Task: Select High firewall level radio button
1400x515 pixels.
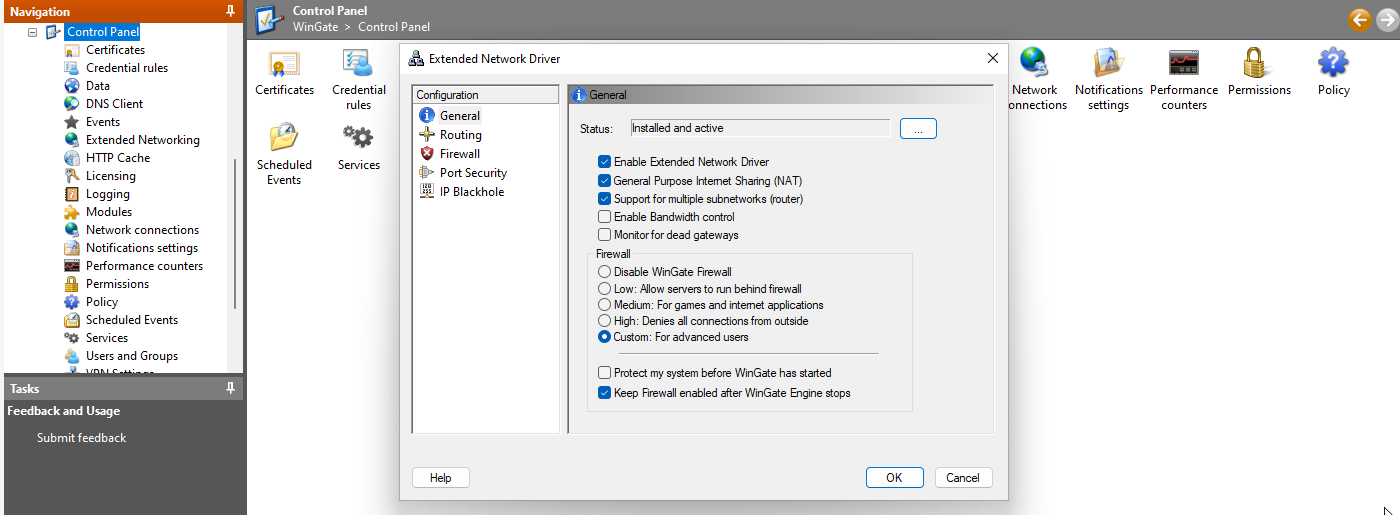Action: click(604, 321)
